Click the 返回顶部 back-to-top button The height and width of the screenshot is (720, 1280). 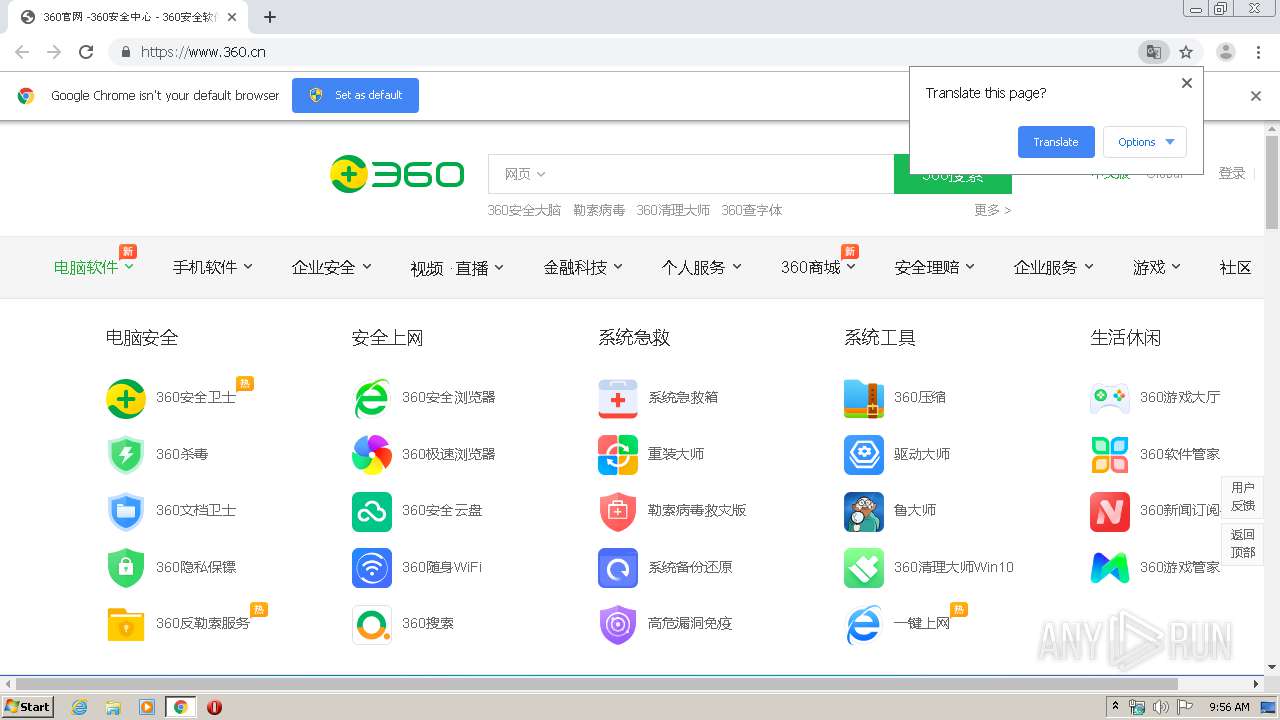click(x=1243, y=544)
